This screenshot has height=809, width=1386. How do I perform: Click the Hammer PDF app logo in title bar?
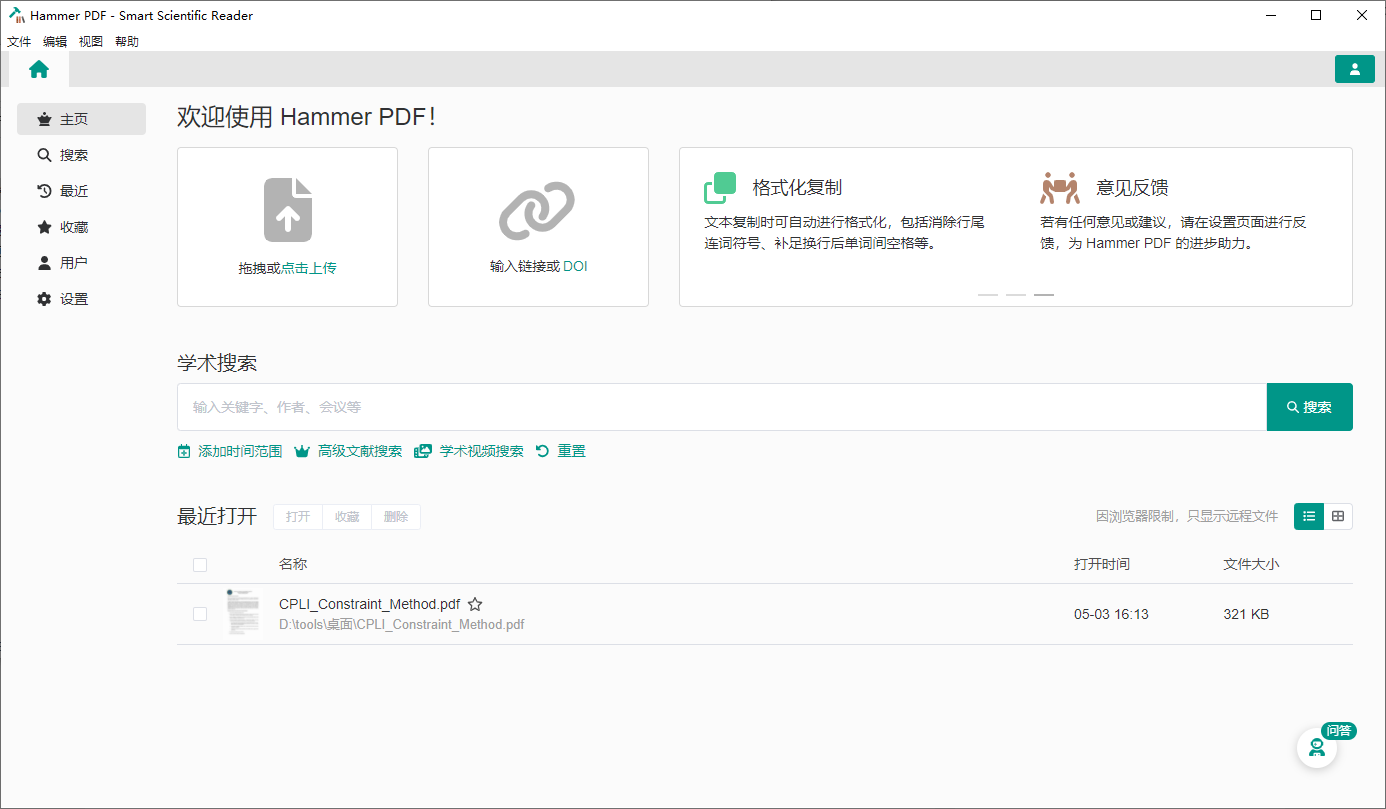(17, 15)
